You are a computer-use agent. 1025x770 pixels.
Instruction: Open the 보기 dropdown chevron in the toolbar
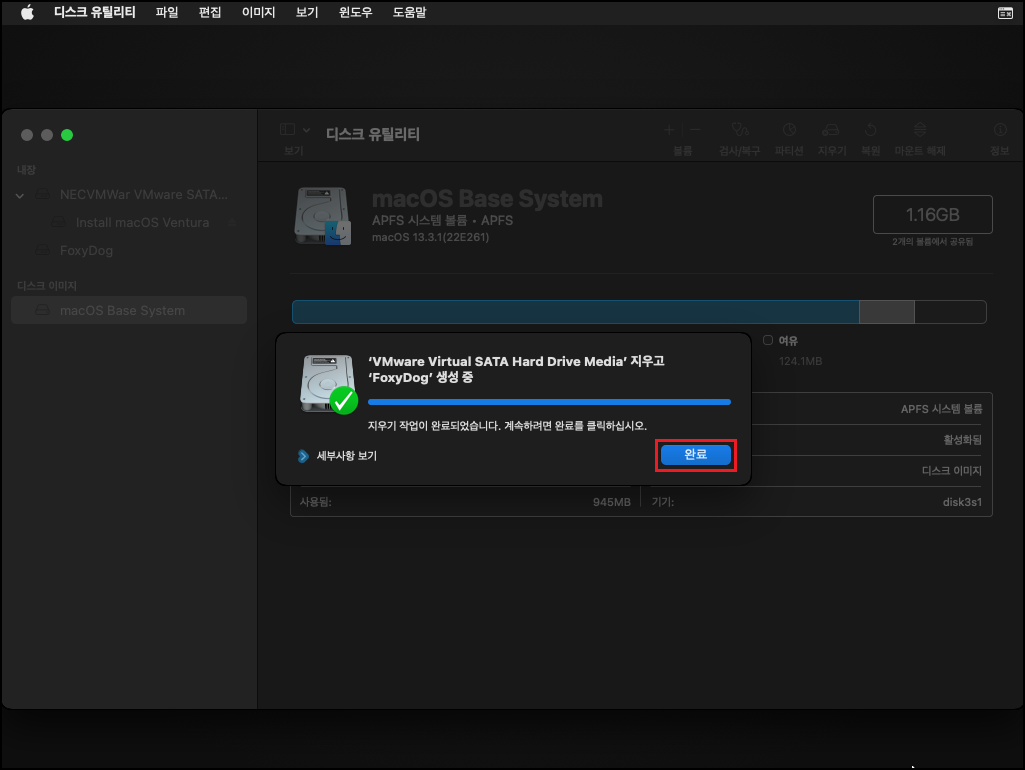click(307, 130)
